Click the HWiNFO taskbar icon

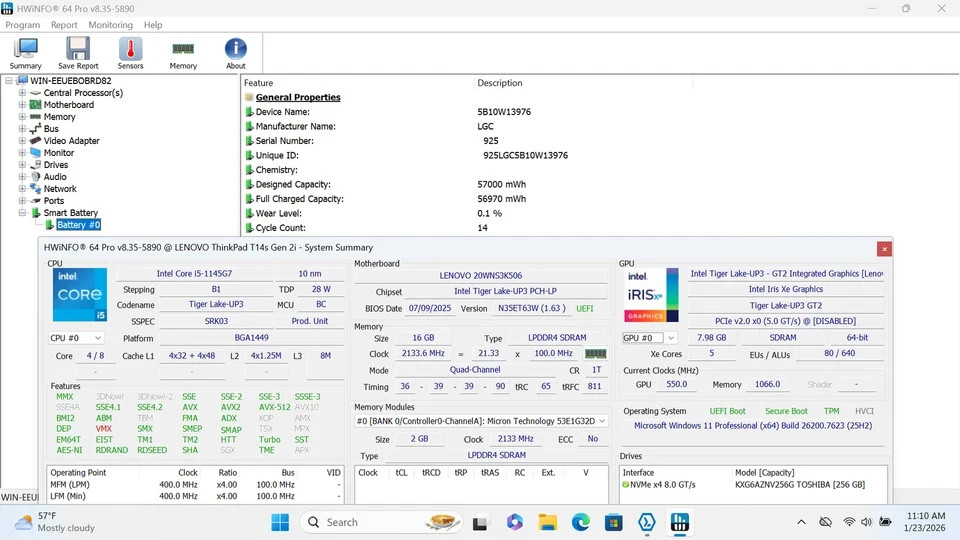tap(680, 522)
